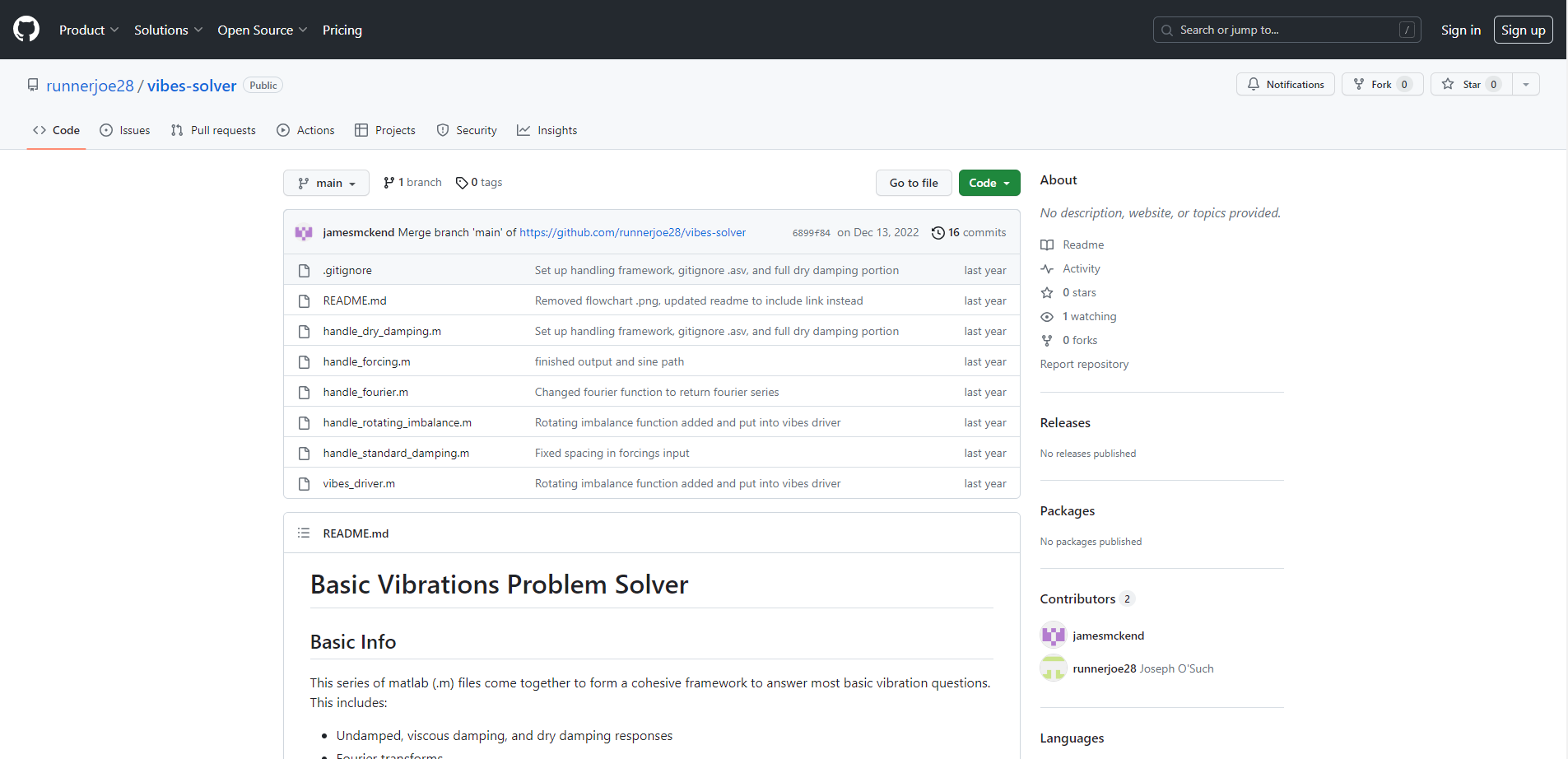View the 1 branch link

pyautogui.click(x=412, y=183)
